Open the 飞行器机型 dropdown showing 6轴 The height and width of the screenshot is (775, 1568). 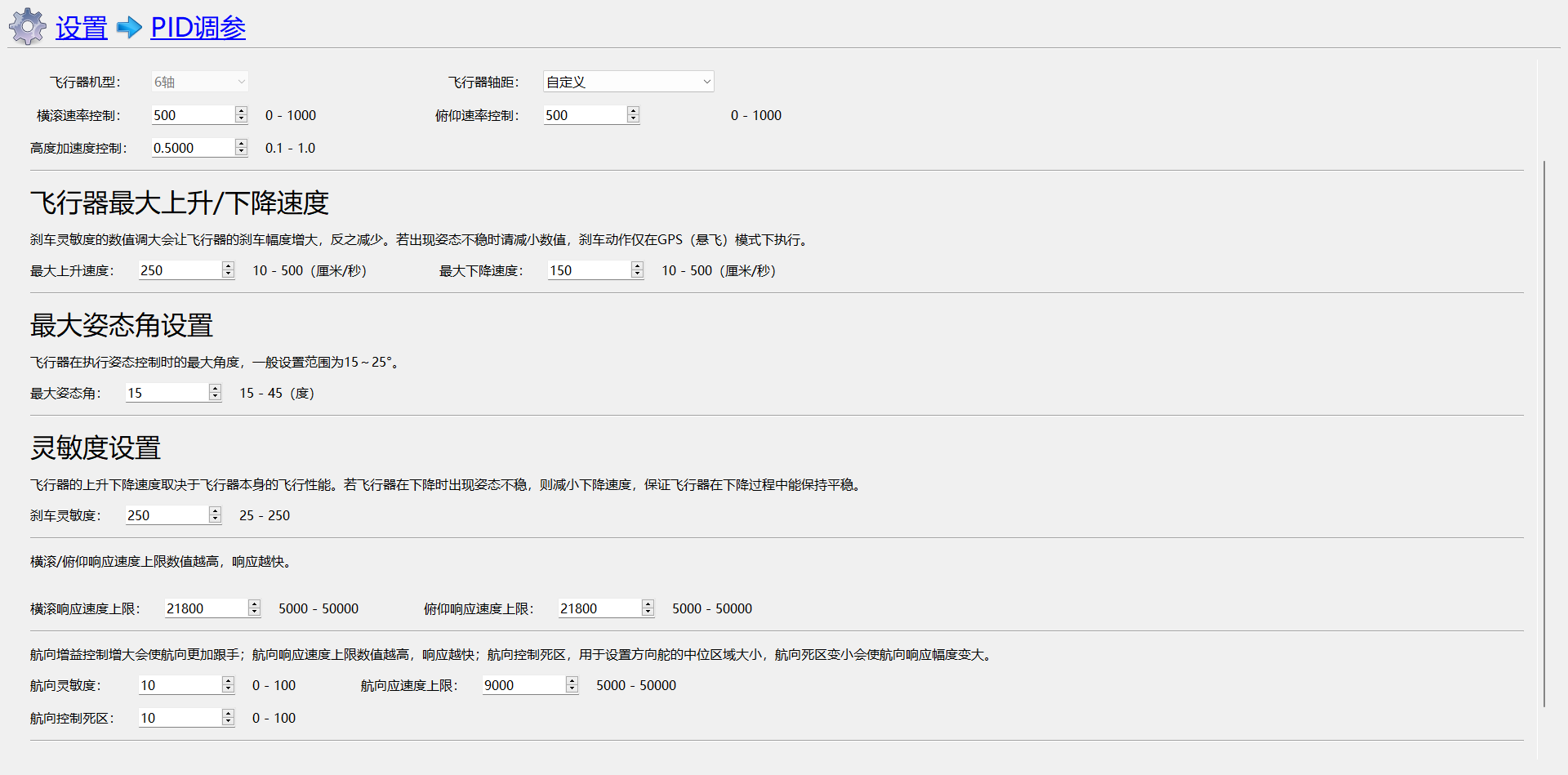[x=200, y=82]
